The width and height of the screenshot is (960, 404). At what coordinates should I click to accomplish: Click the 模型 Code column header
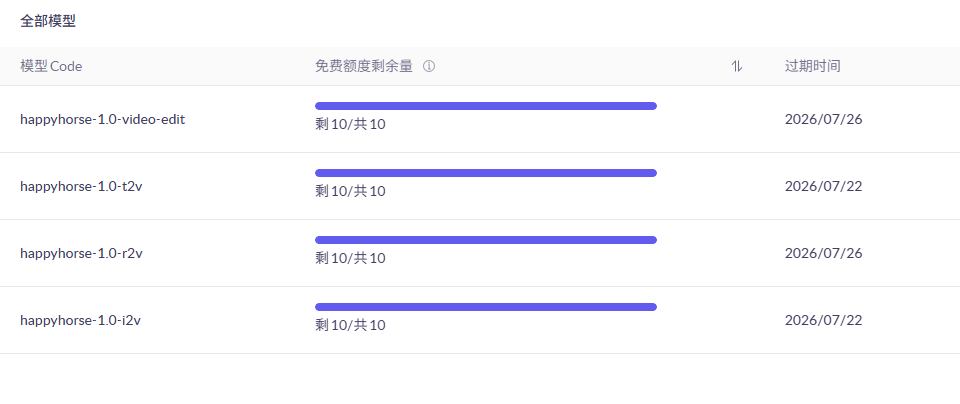pos(51,67)
